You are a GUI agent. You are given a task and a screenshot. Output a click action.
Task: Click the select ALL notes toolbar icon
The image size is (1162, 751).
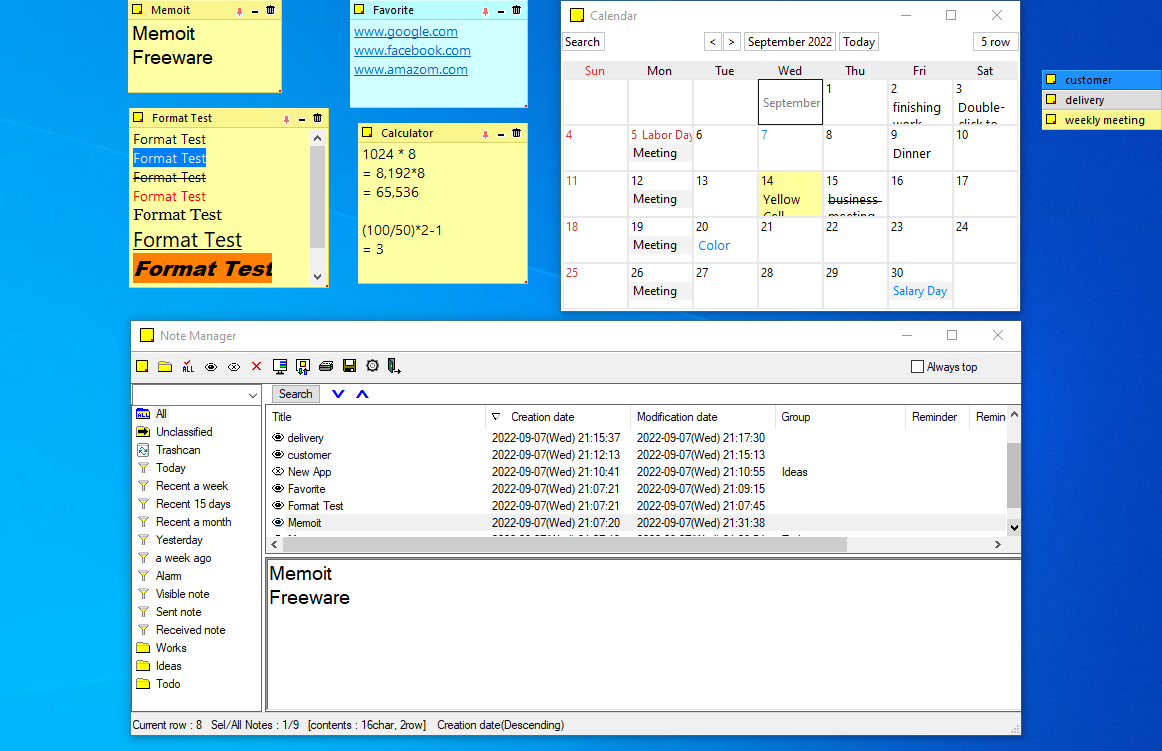point(188,367)
